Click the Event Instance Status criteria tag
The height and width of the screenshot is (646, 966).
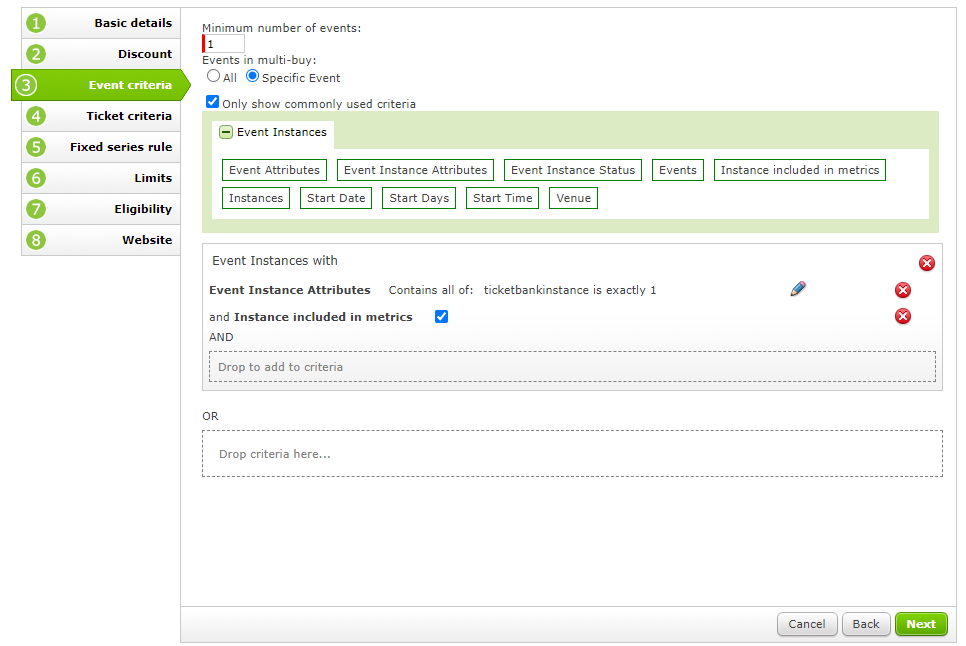(x=573, y=170)
